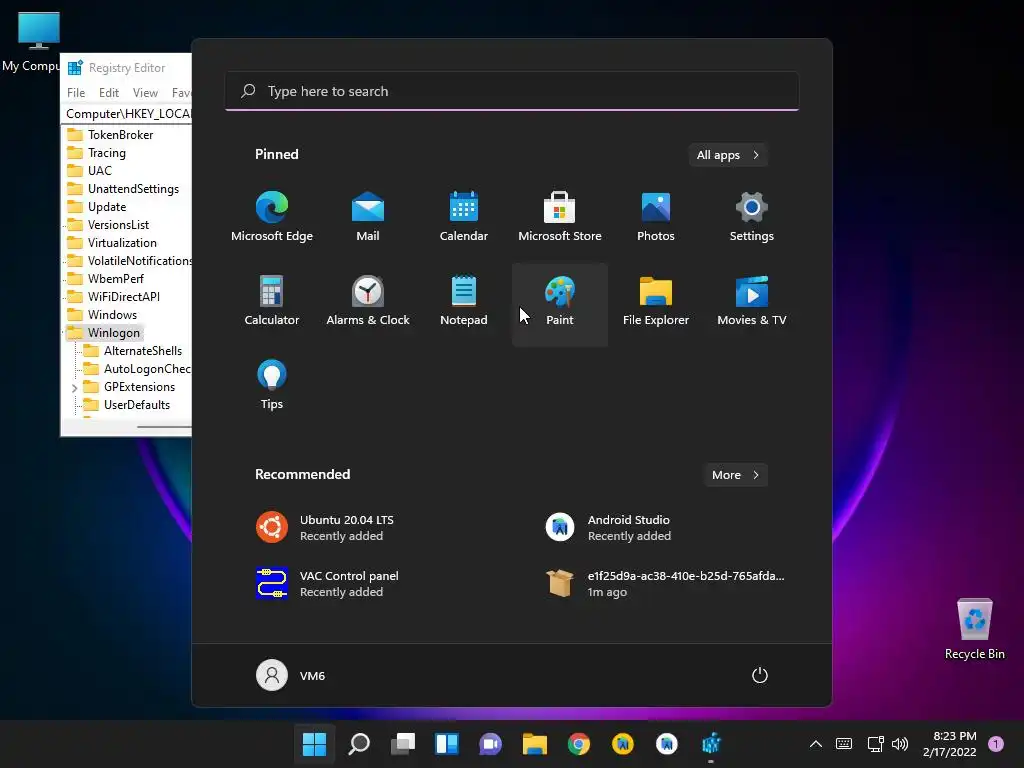Show All apps list
Screen dimensions: 1024x768
[728, 155]
